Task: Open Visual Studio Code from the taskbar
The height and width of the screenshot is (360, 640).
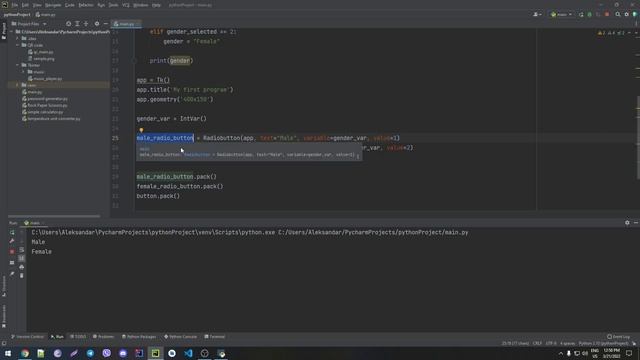Action: pos(188,353)
